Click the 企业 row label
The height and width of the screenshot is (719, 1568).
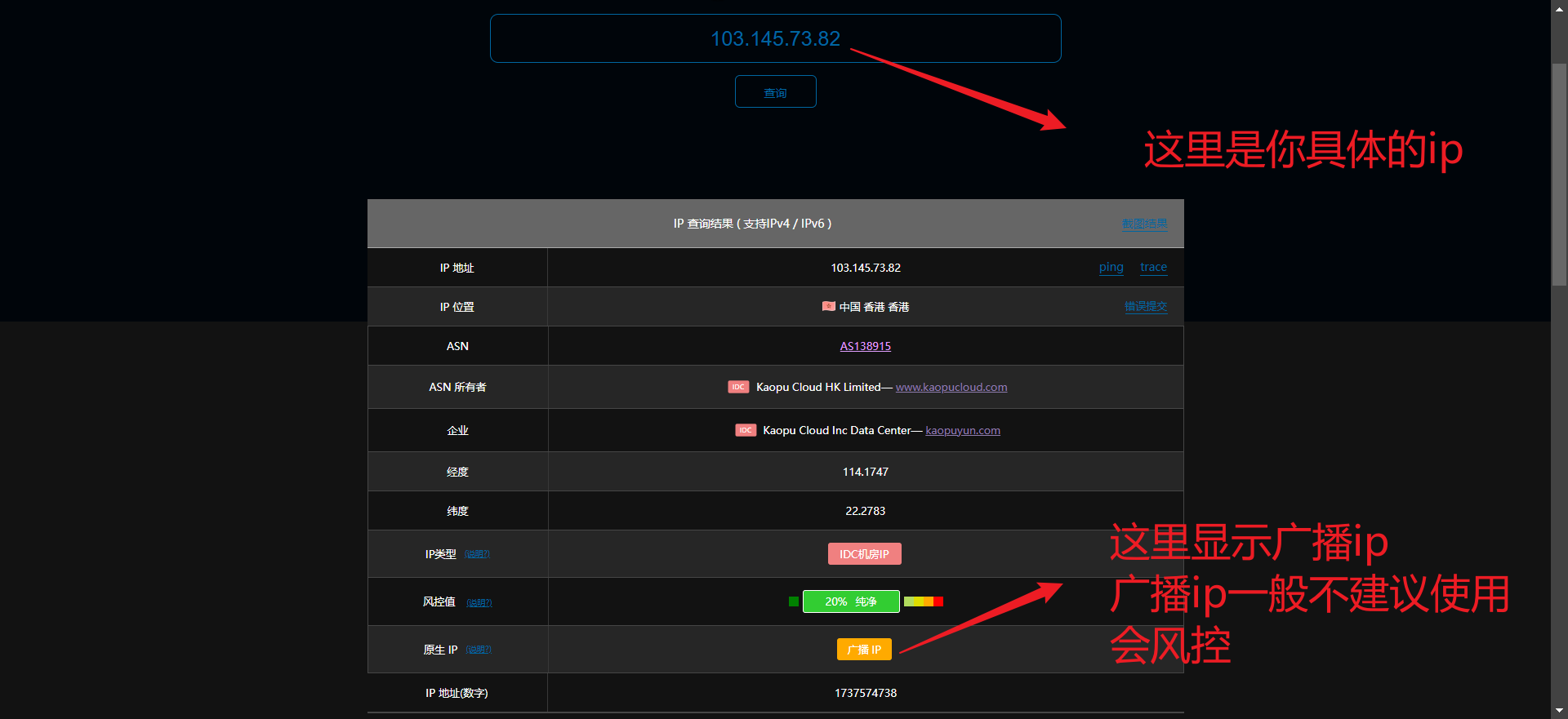[457, 430]
